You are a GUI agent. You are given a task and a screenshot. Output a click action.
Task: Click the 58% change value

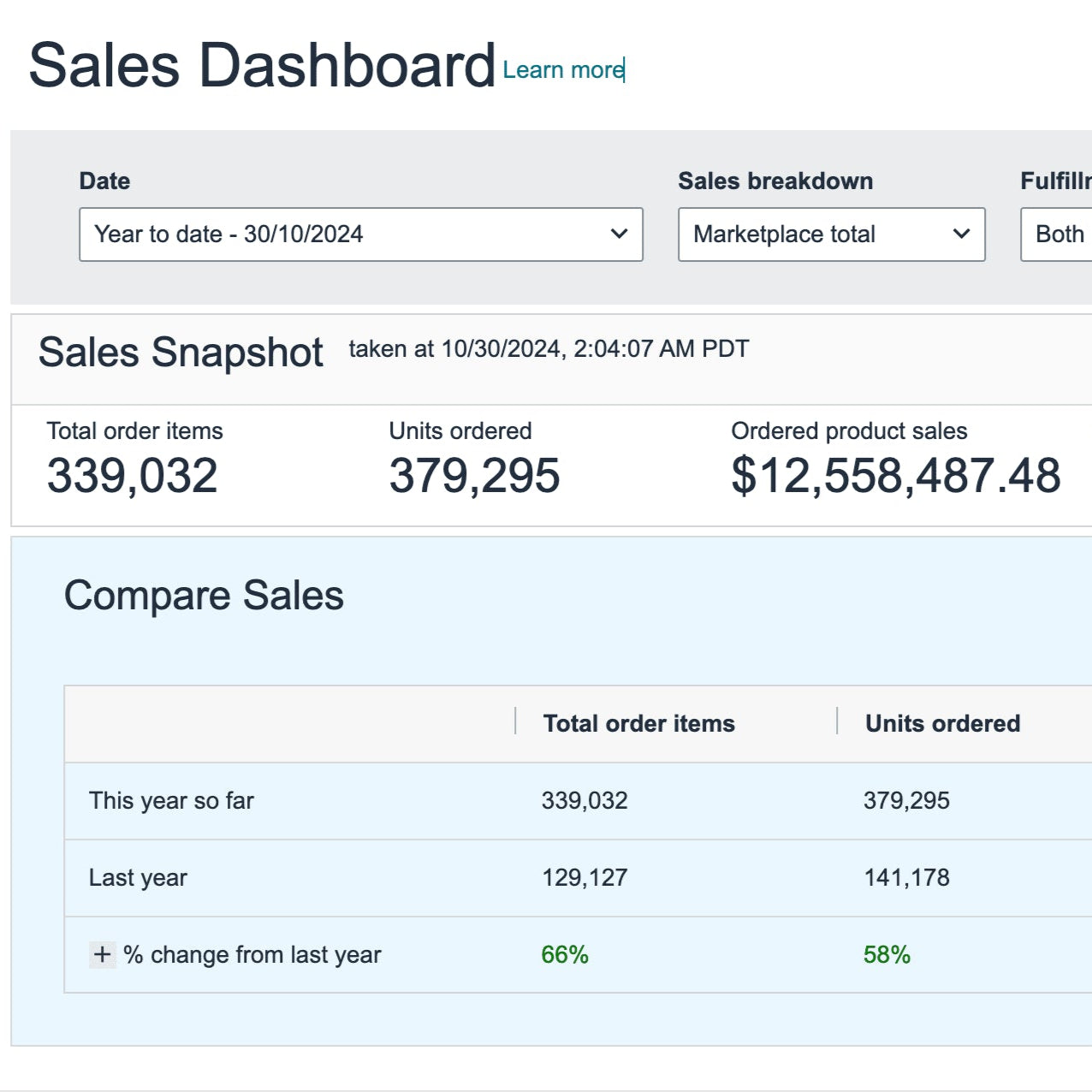point(887,954)
